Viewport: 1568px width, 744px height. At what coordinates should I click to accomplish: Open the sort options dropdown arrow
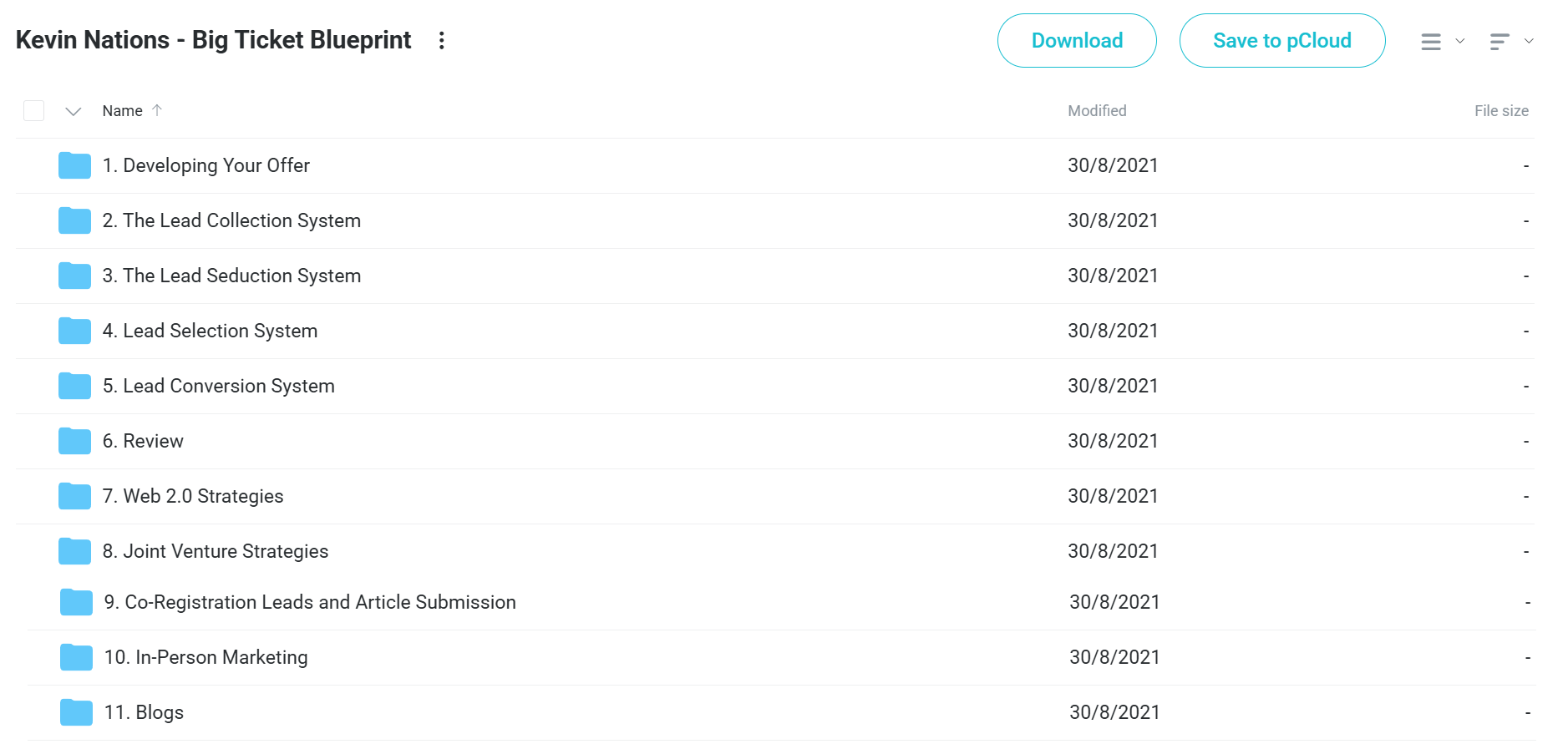point(1529,41)
